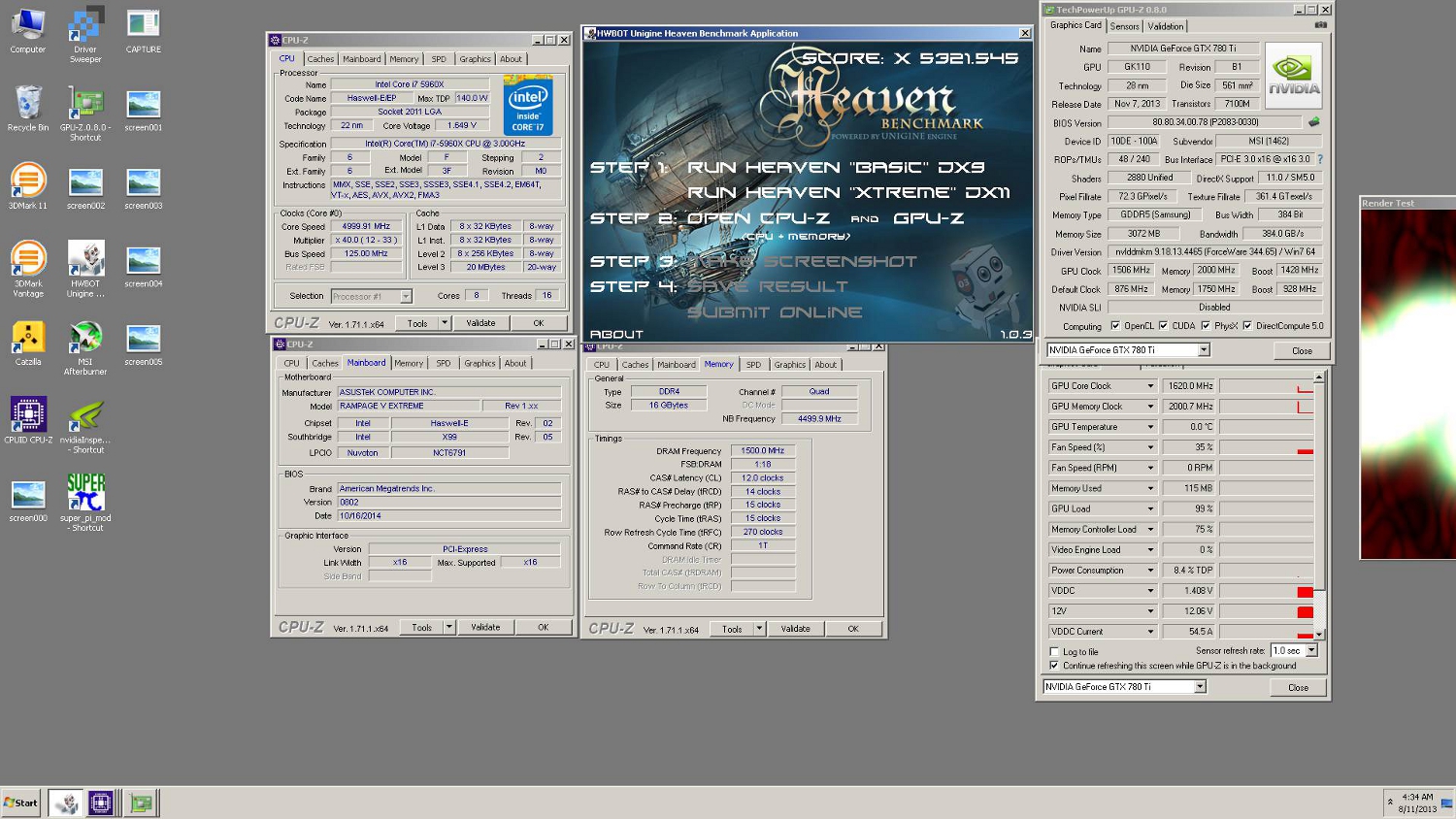Open the Catzilla desktop icon
1456x819 pixels.
(x=27, y=343)
